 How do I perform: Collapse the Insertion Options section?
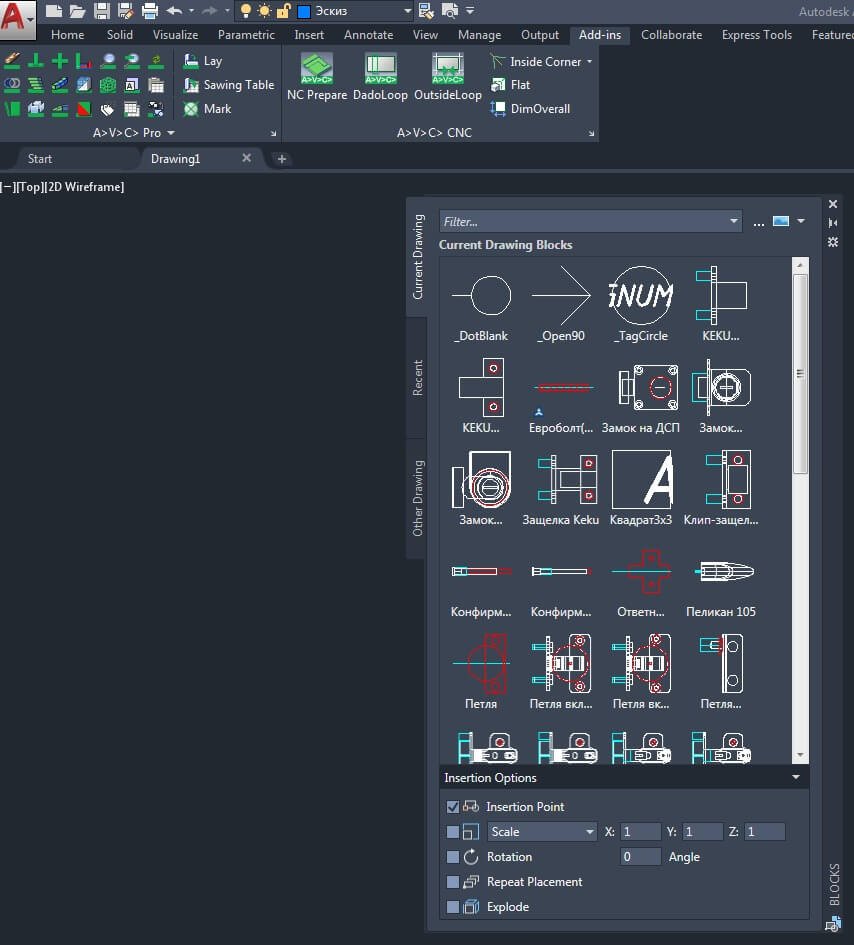pyautogui.click(x=796, y=777)
